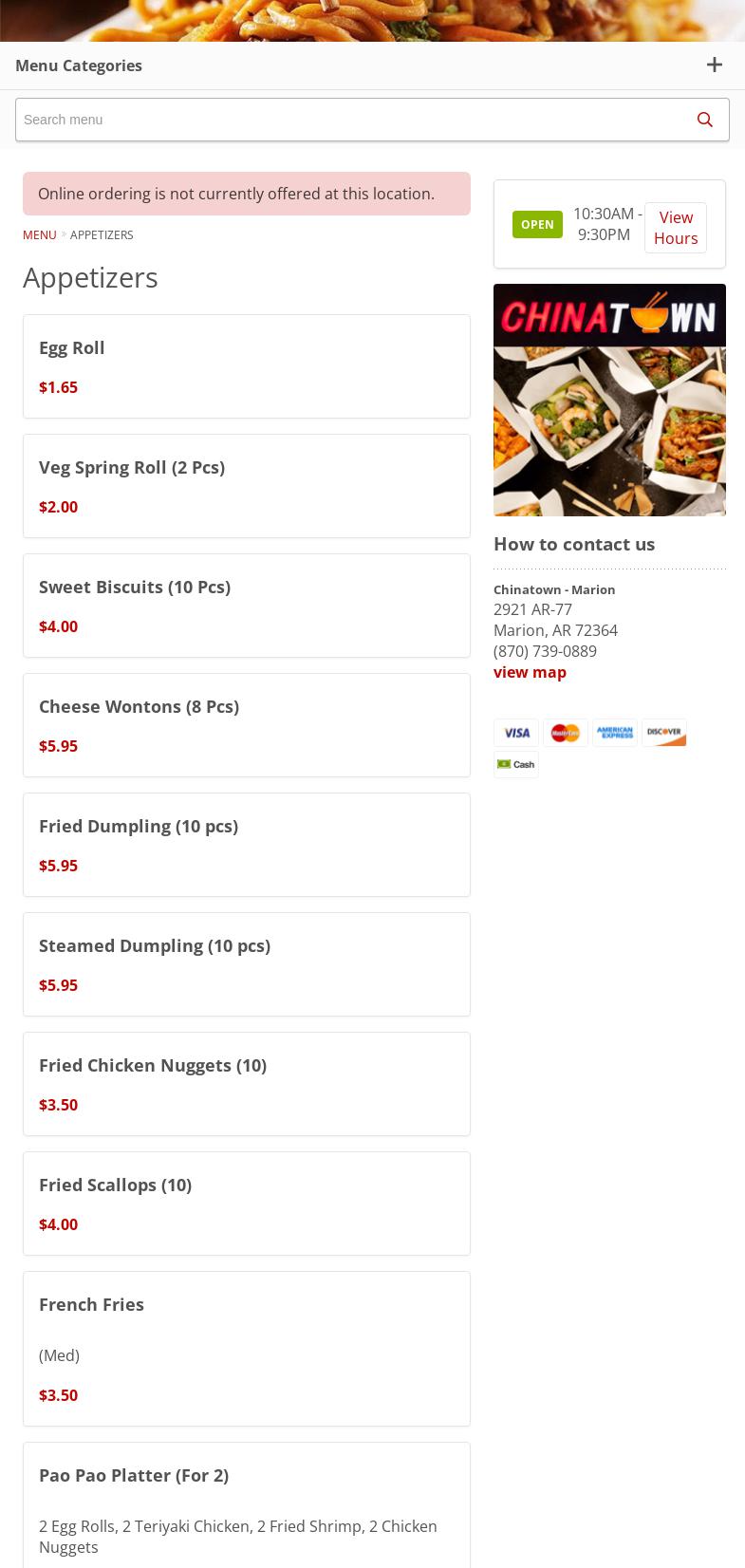Open the view map link
The image size is (745, 1568).
[x=530, y=672]
